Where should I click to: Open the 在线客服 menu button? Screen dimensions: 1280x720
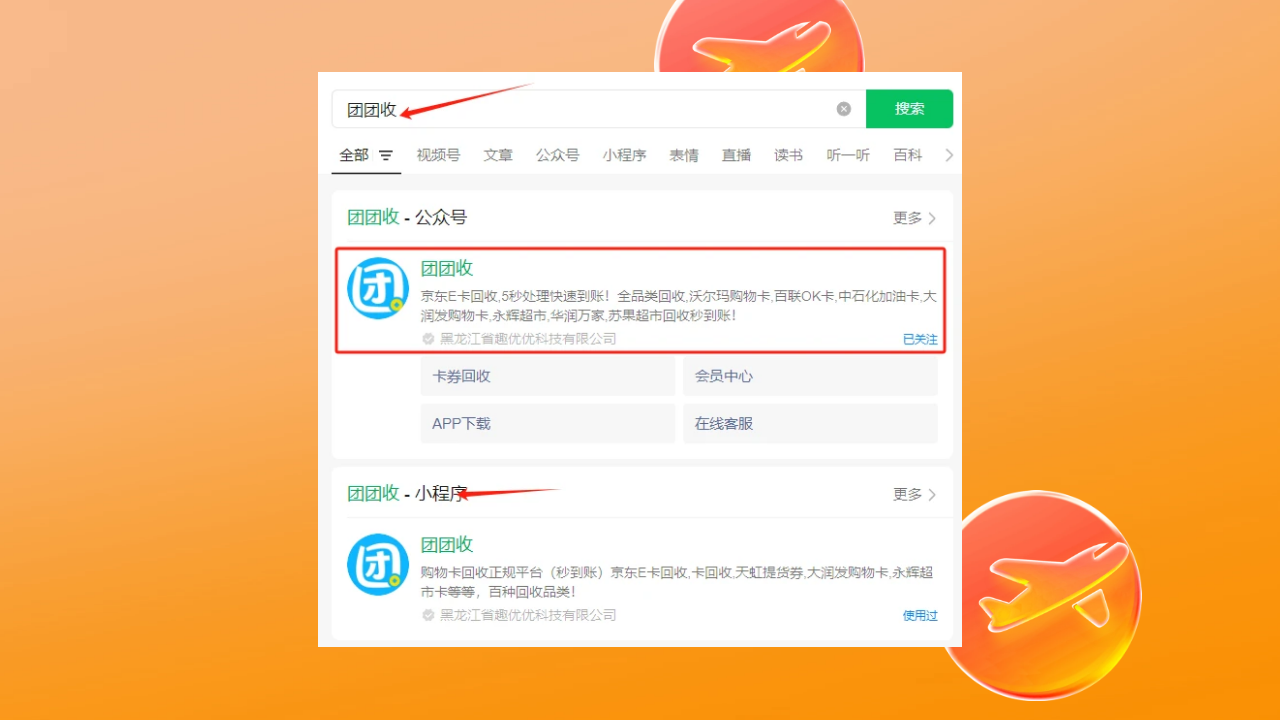810,423
